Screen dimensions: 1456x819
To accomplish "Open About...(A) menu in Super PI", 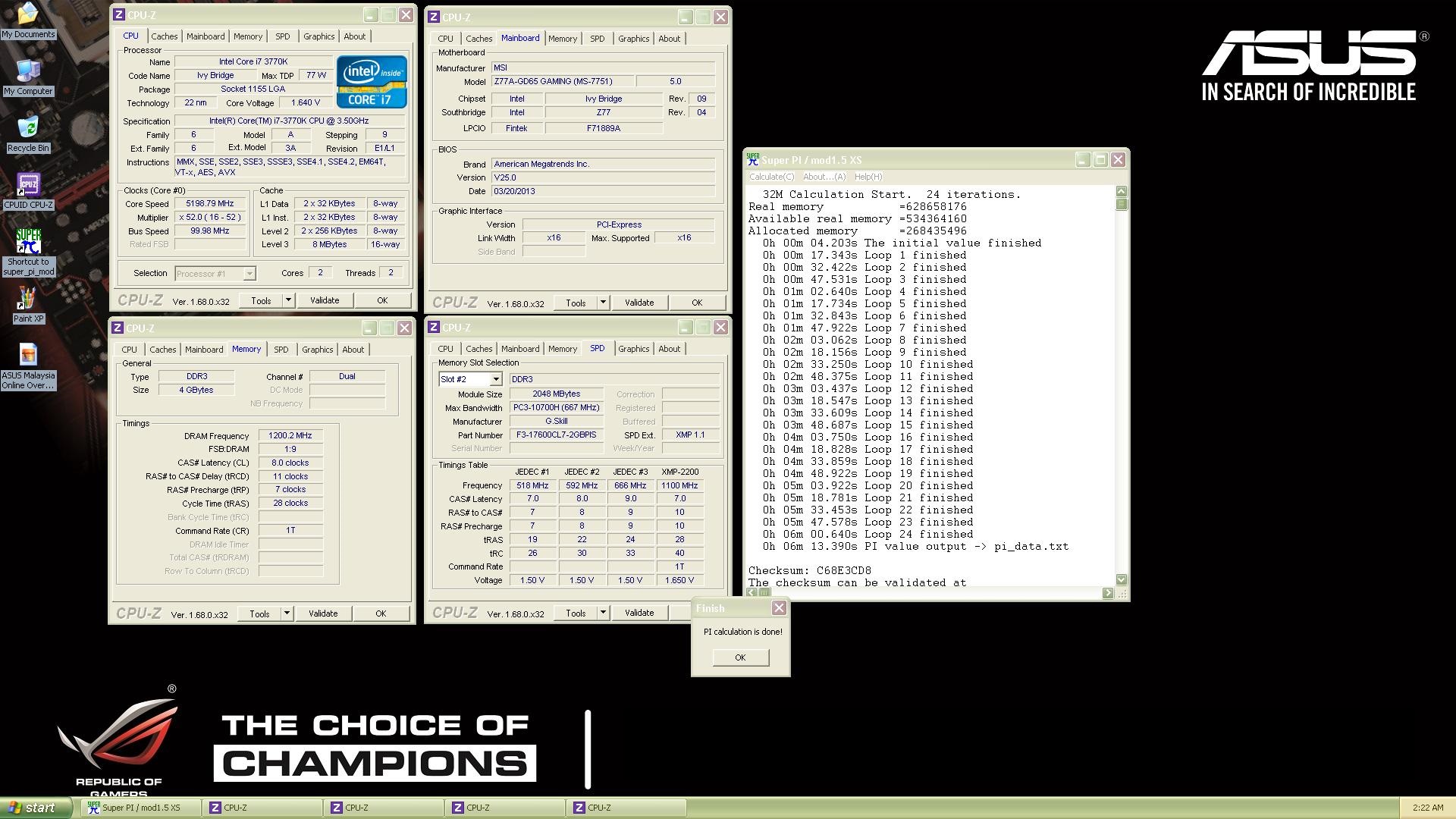I will coord(824,177).
